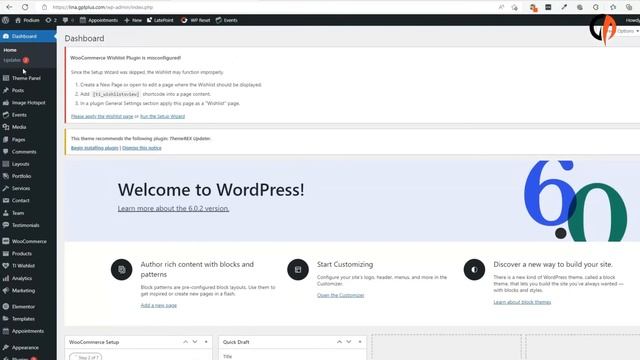Screen dimensions: 640x360
Task: Click the Image Hotspot sidebar icon
Action: point(6,102)
